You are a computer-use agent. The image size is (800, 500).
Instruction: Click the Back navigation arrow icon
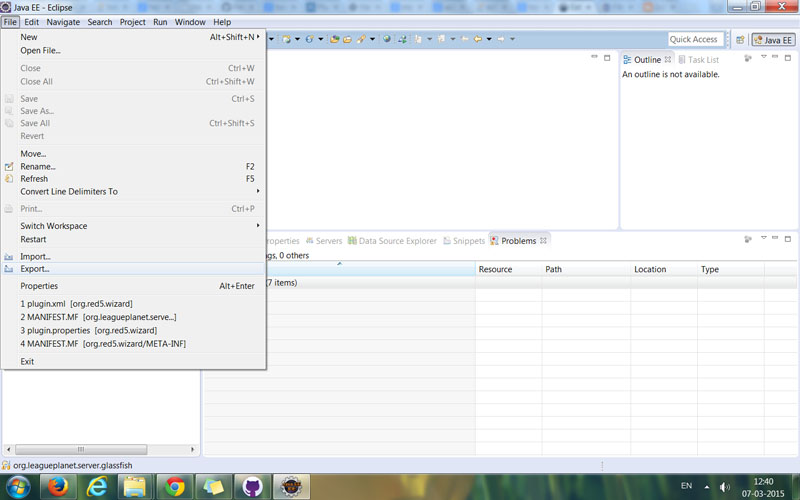coord(478,39)
